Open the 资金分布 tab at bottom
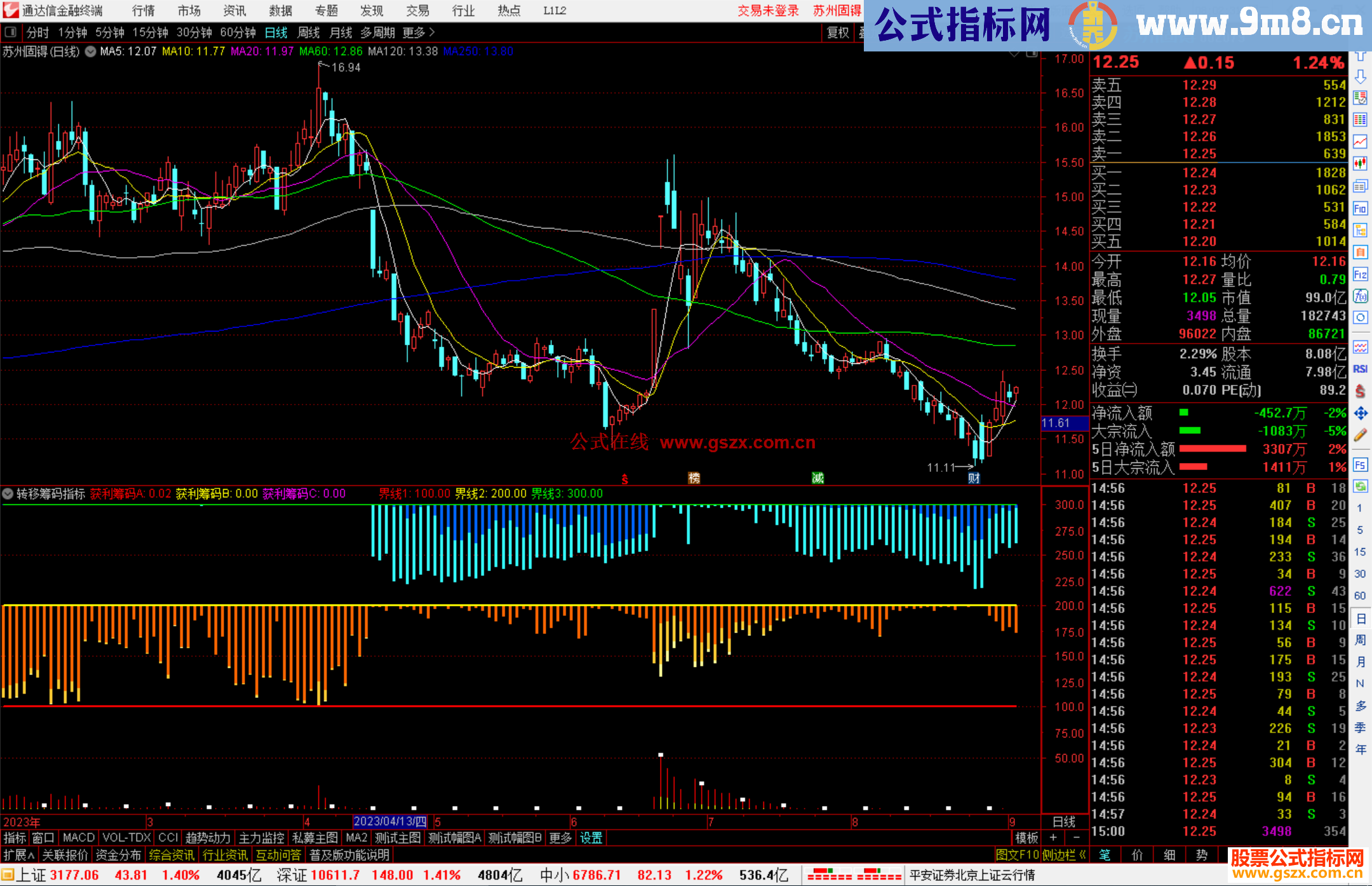The image size is (1372, 886). (118, 855)
